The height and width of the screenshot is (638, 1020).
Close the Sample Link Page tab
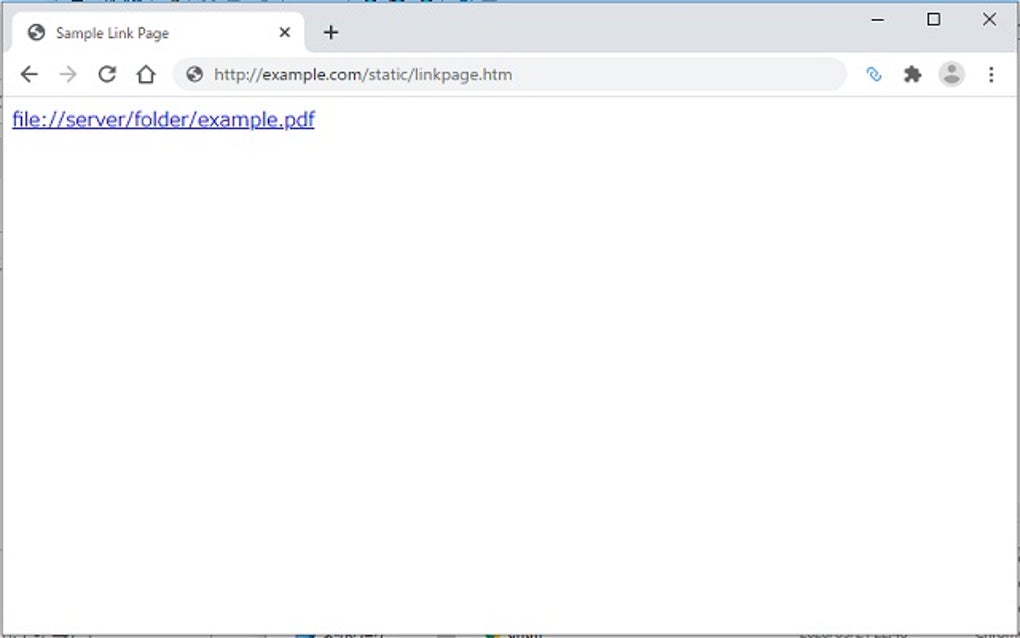(x=283, y=32)
